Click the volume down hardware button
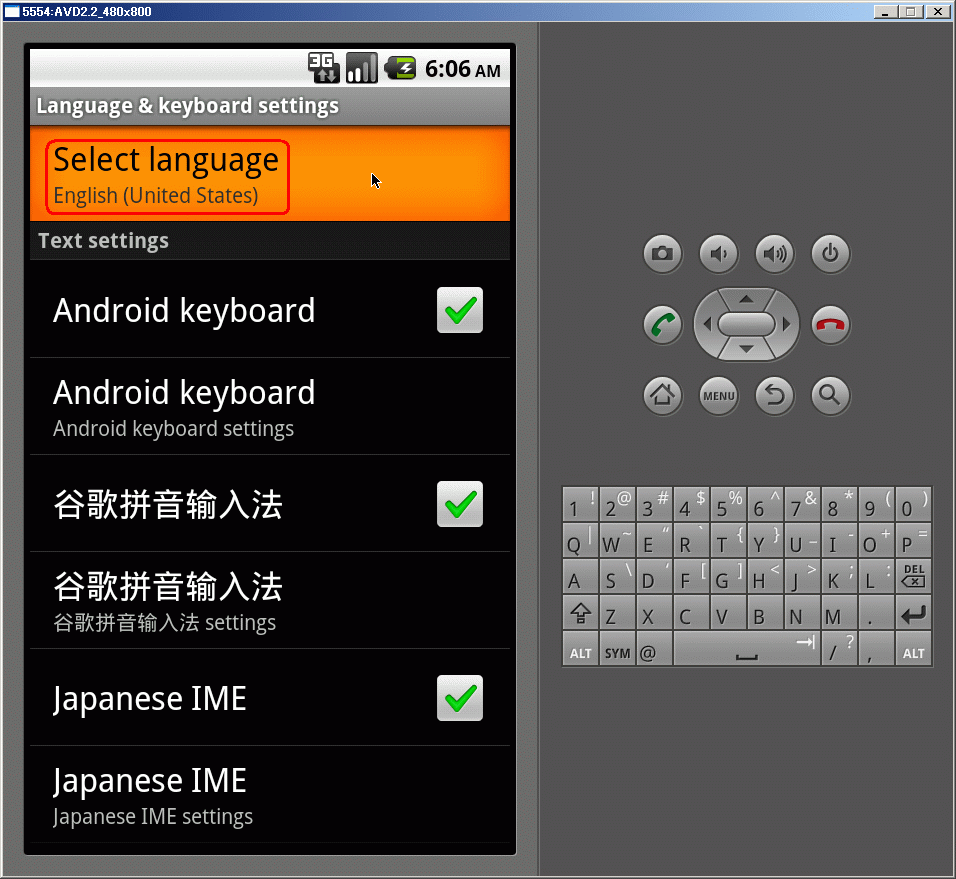This screenshot has width=956, height=879. tap(718, 254)
